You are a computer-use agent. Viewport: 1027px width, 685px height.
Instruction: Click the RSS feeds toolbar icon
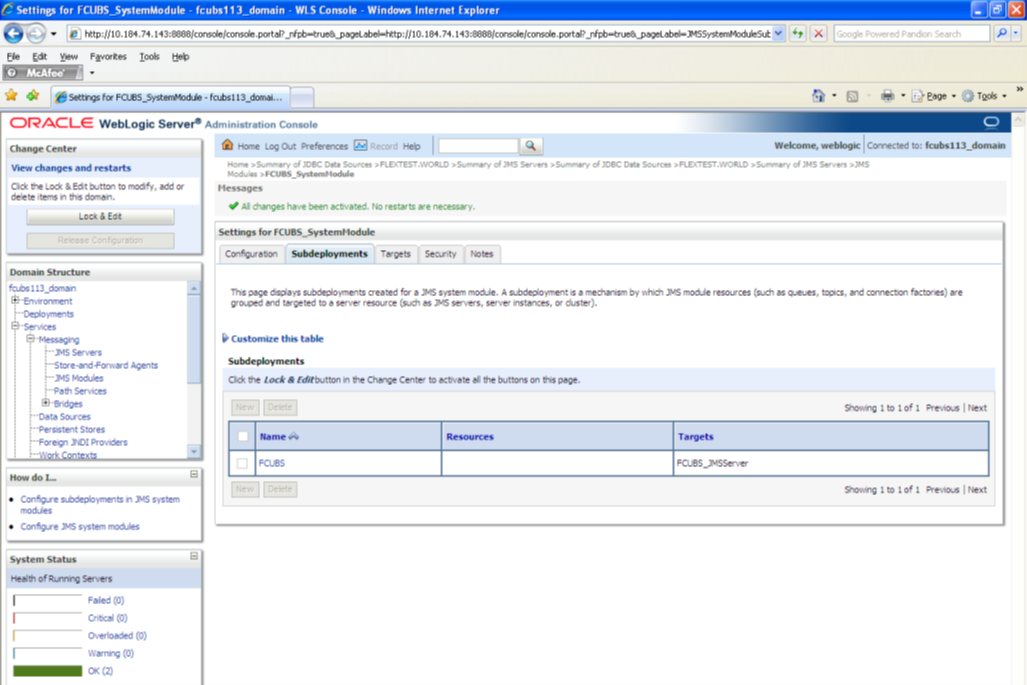pyautogui.click(x=852, y=96)
